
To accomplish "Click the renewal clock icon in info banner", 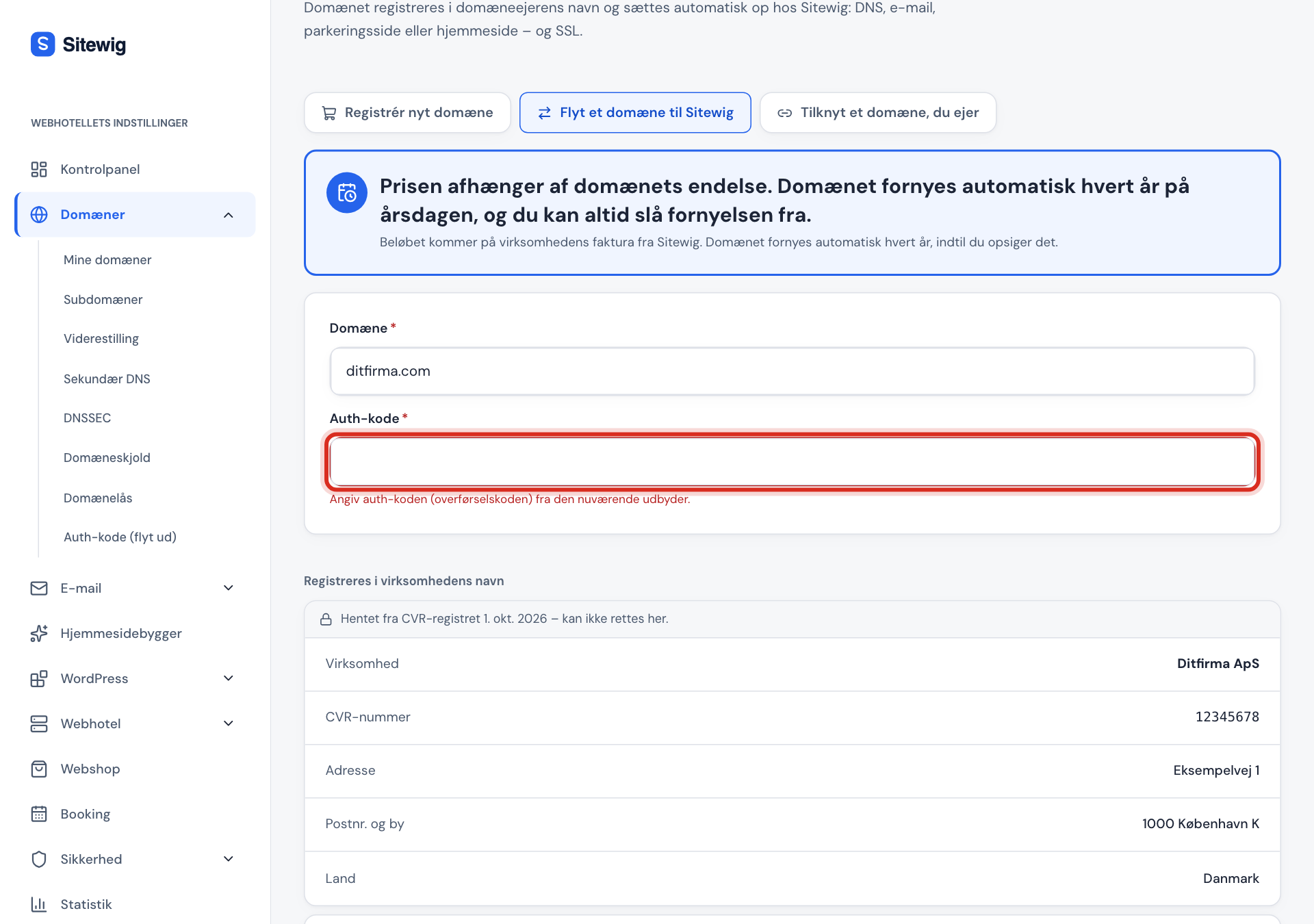I will click(347, 192).
